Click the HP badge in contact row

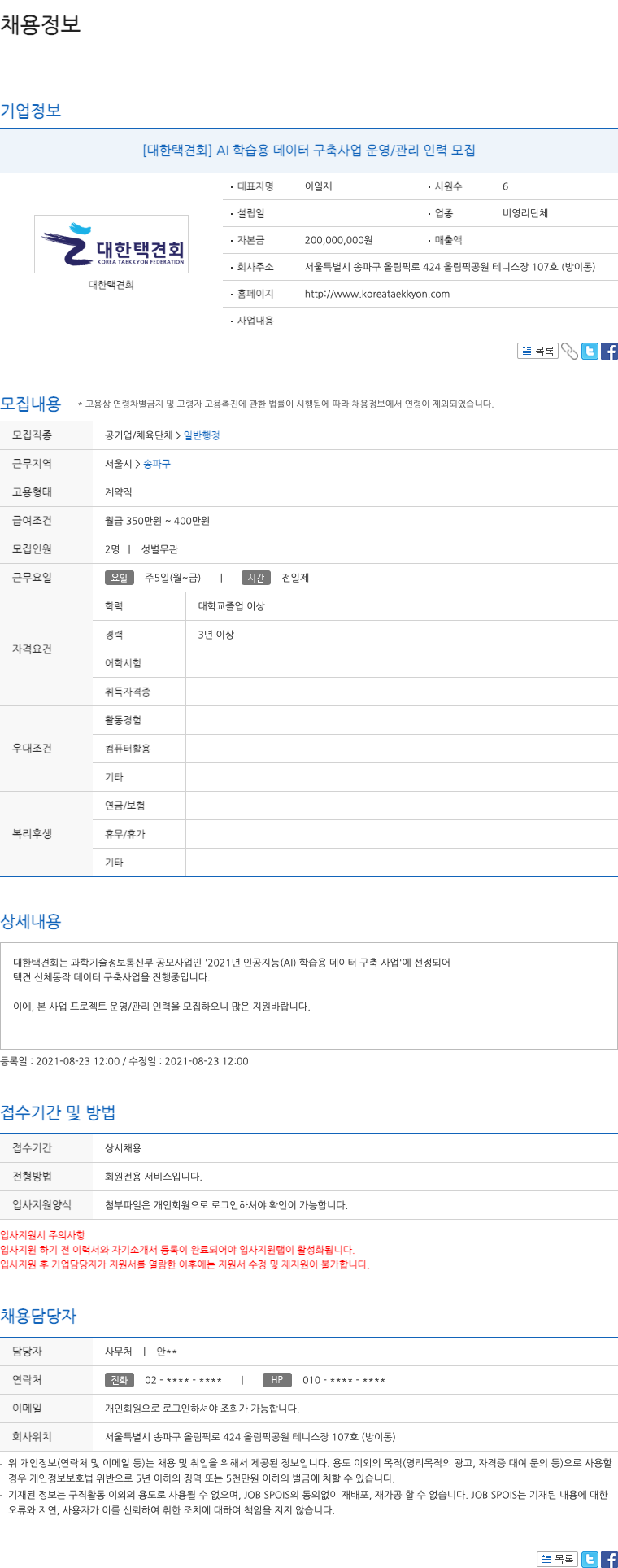[277, 1380]
